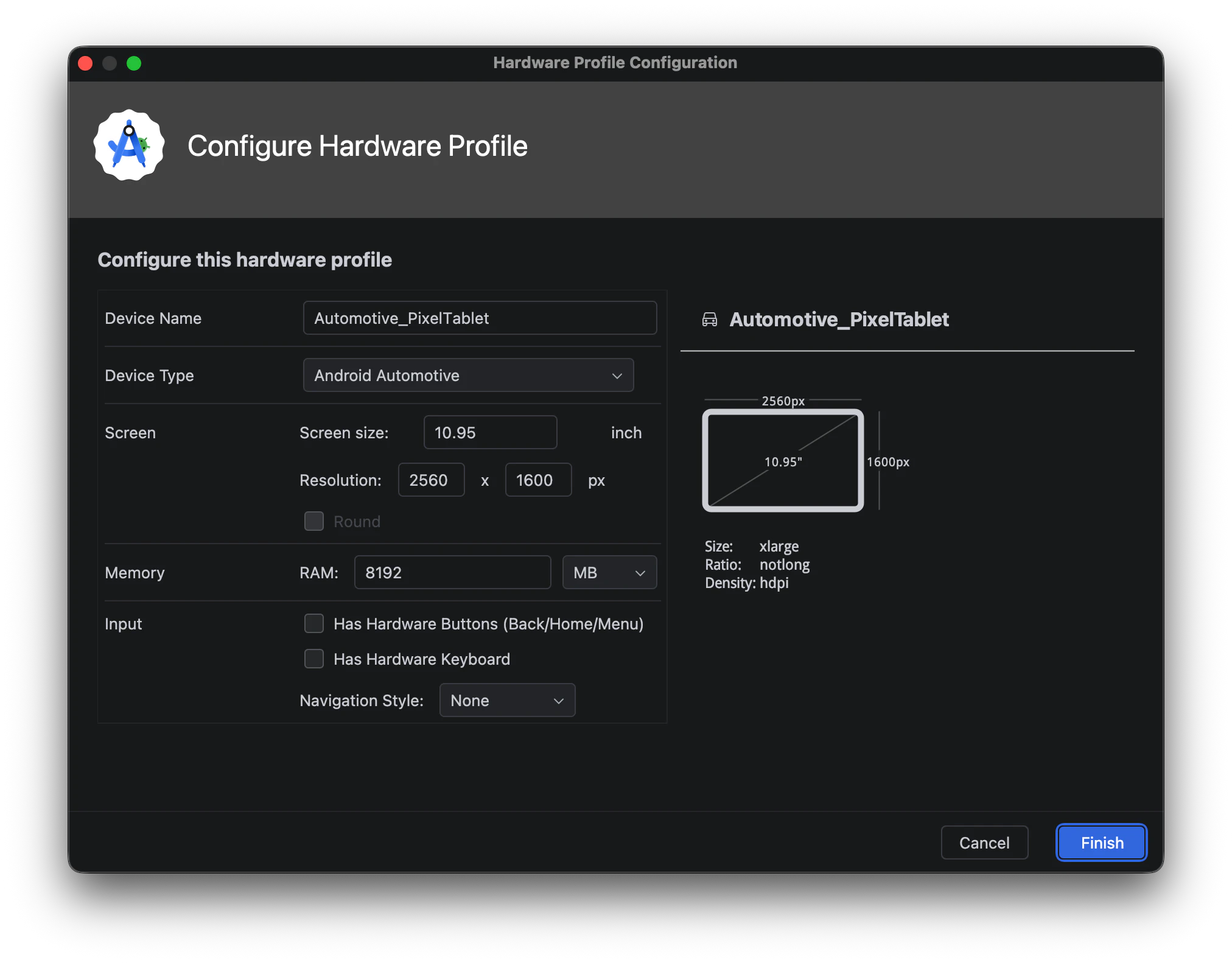Click the Finish button
This screenshot has width=1232, height=963.
(x=1102, y=842)
